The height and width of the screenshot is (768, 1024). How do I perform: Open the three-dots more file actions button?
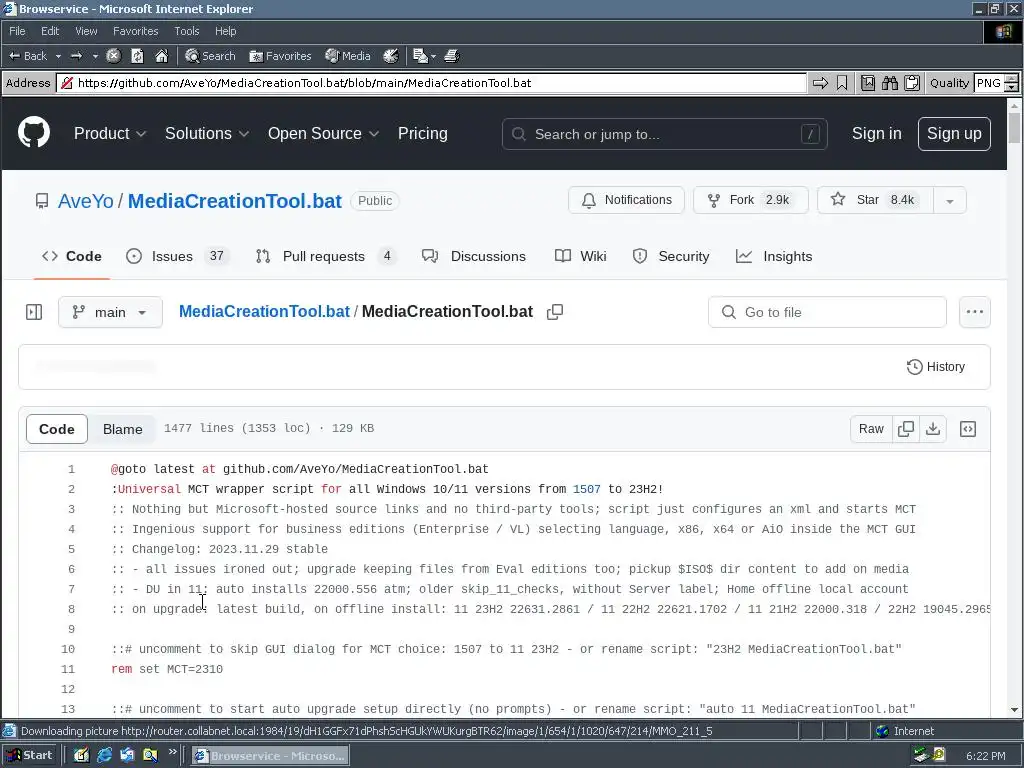974,312
